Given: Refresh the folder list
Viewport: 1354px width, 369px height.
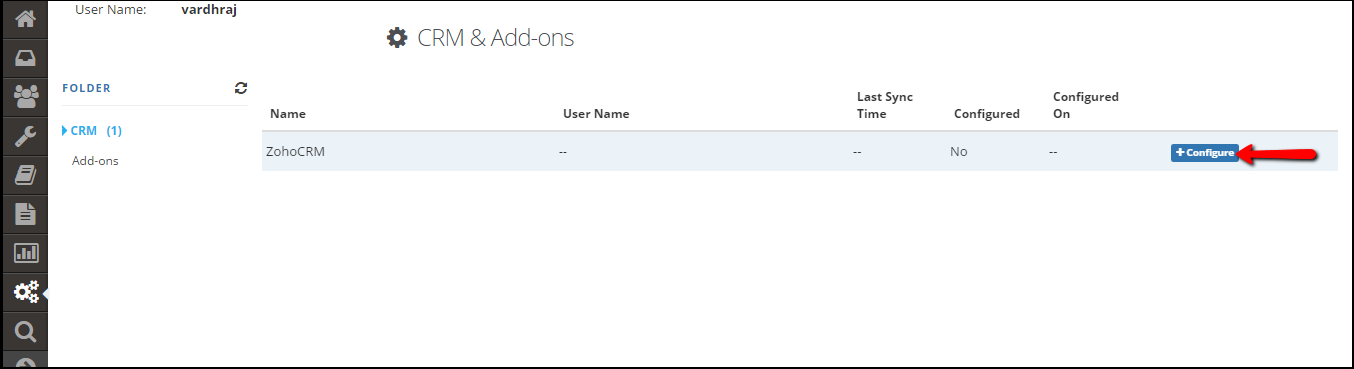Looking at the screenshot, I should click(x=241, y=88).
